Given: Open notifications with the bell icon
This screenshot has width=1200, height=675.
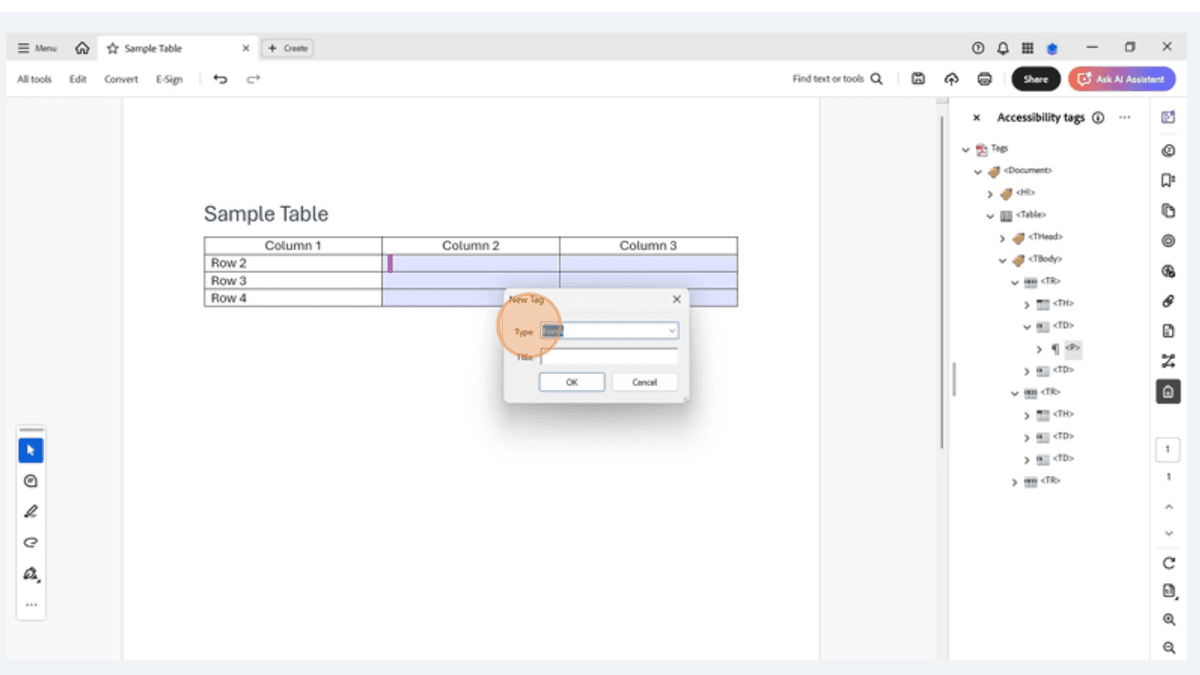Looking at the screenshot, I should 1002,47.
